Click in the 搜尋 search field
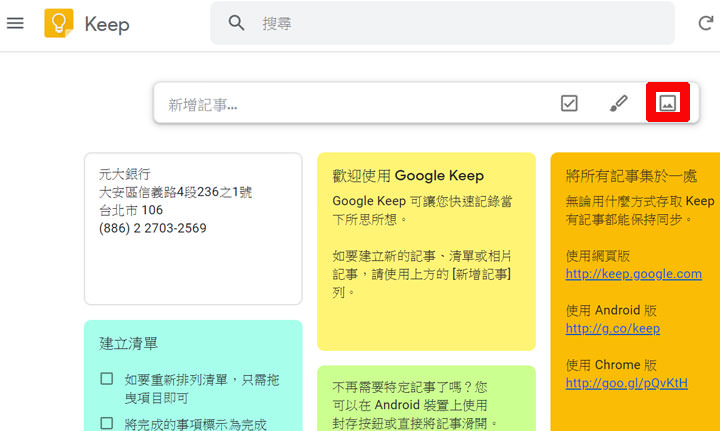The image size is (720, 431). pos(442,23)
